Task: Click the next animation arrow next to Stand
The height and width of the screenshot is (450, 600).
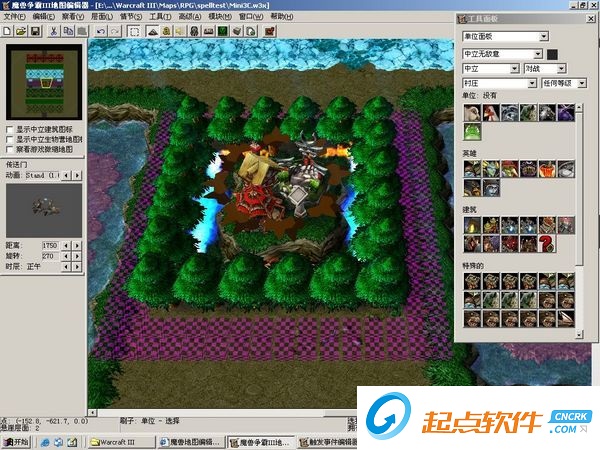Action: click(x=77, y=175)
